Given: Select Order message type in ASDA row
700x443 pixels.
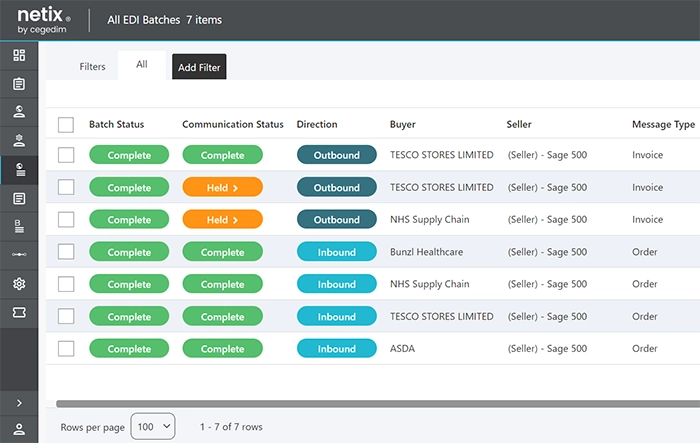Looking at the screenshot, I should [645, 348].
